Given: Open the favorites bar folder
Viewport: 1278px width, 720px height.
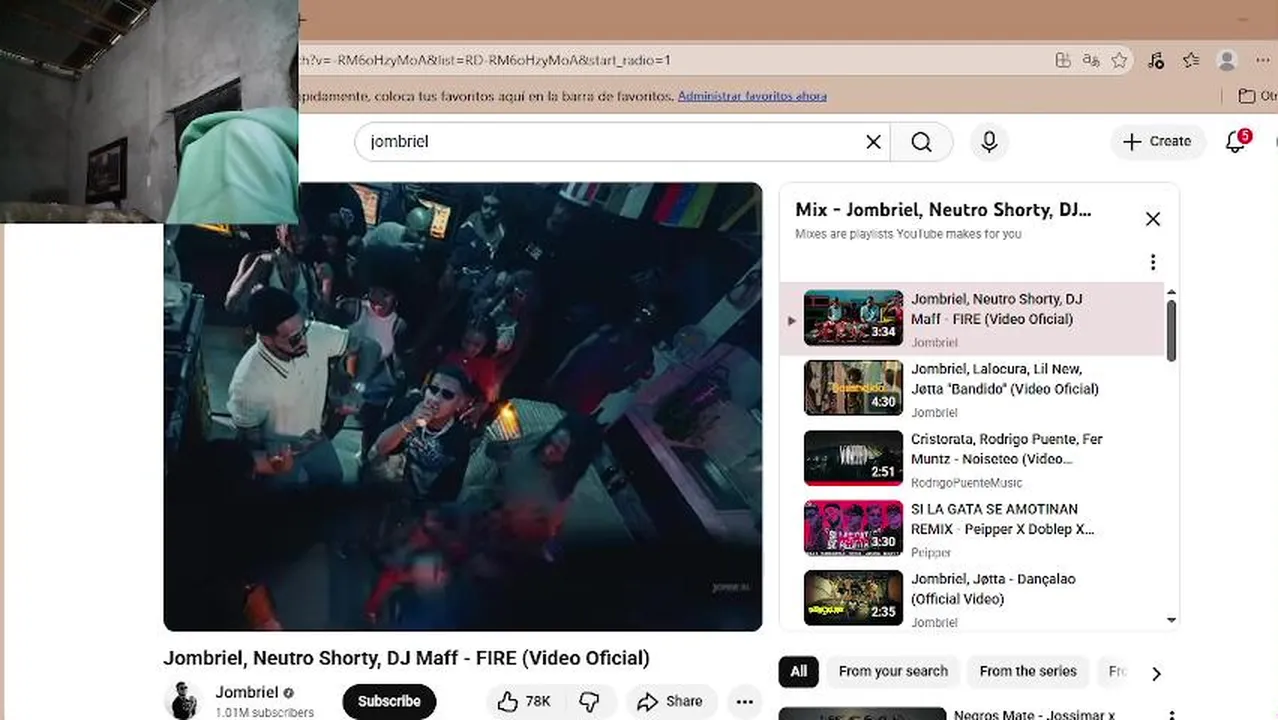Looking at the screenshot, I should pyautogui.click(x=1256, y=96).
